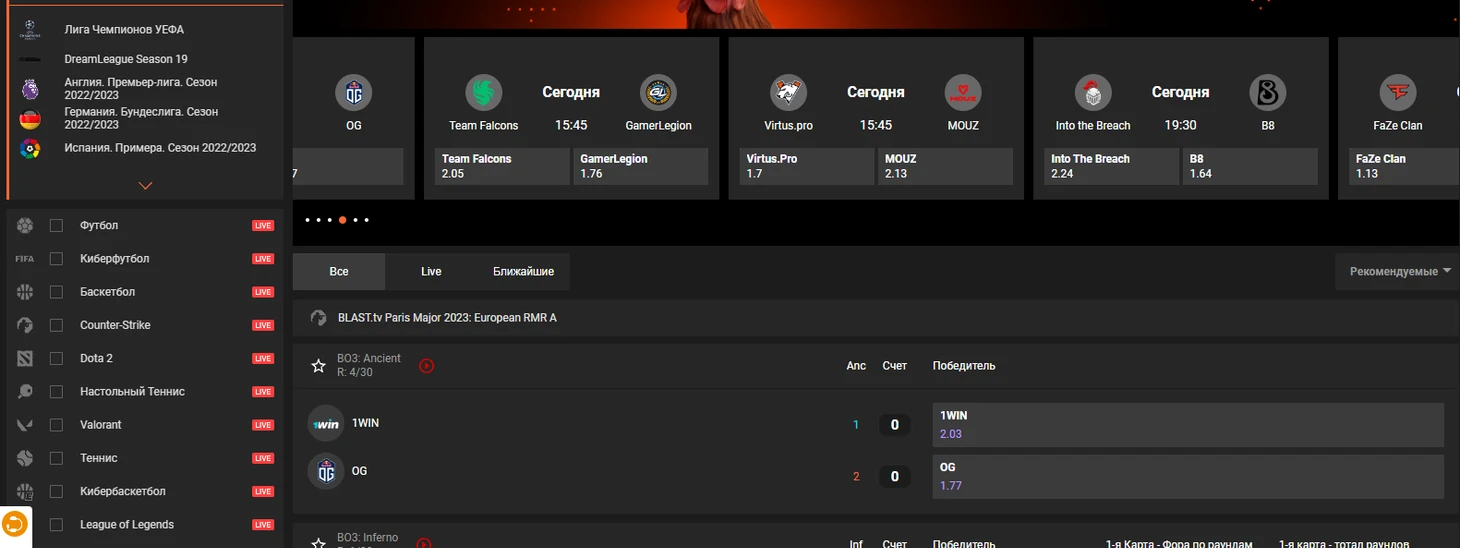Click the Basketball sport icon
This screenshot has width=1460, height=548.
point(25,292)
